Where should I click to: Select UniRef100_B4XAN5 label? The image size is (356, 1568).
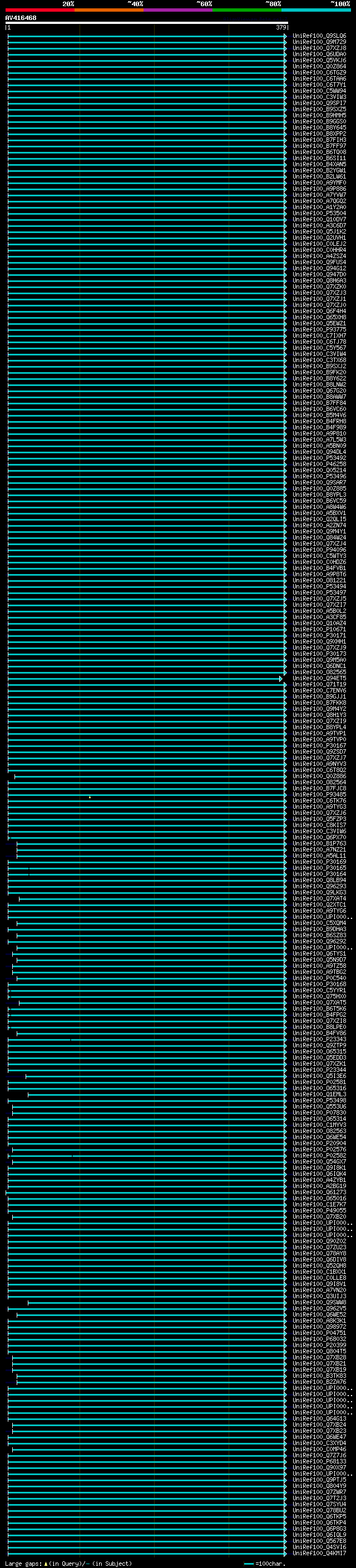319,164
